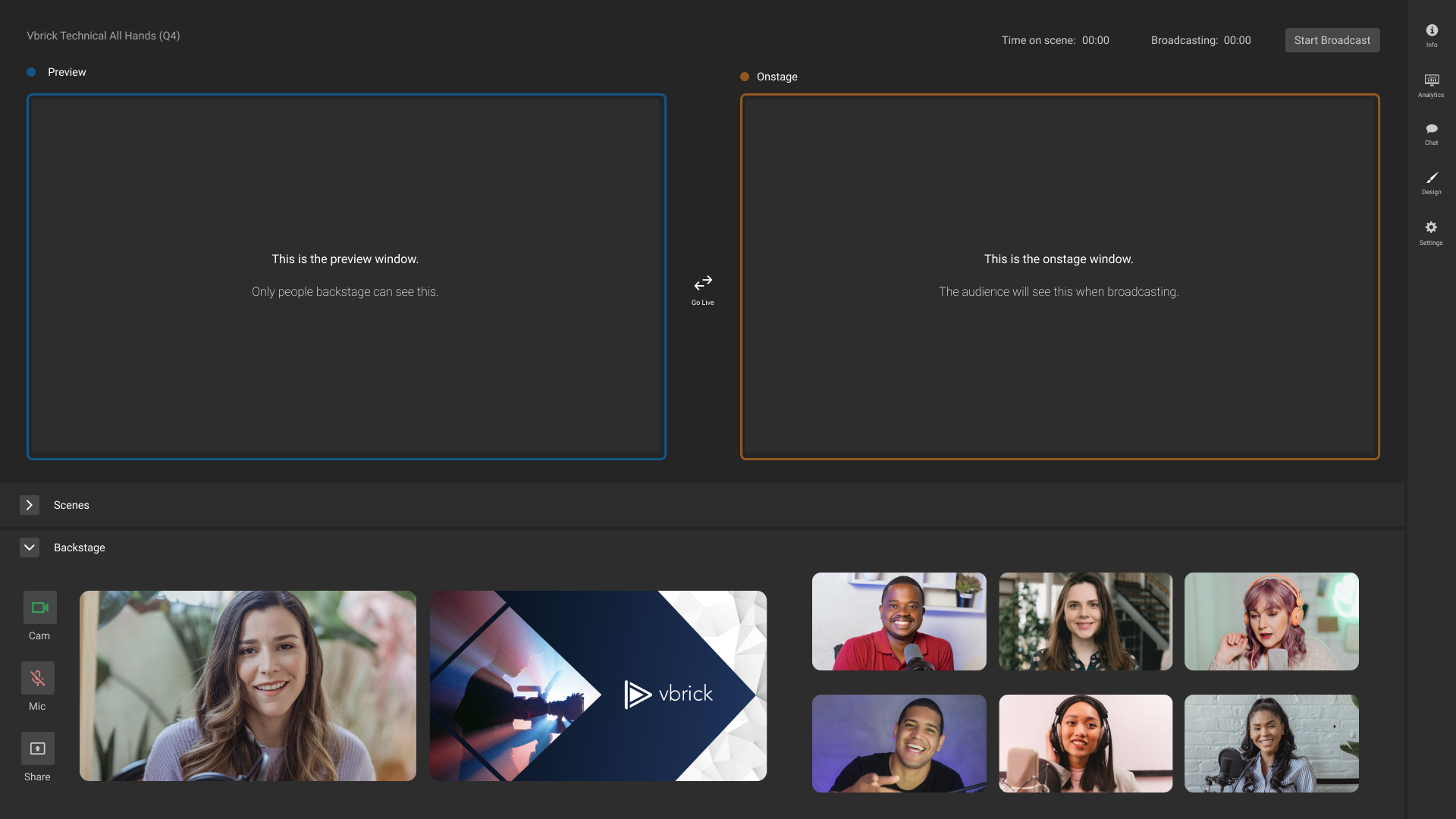Select man in red shirt thumbnail
This screenshot has height=819, width=1456.
(x=899, y=621)
